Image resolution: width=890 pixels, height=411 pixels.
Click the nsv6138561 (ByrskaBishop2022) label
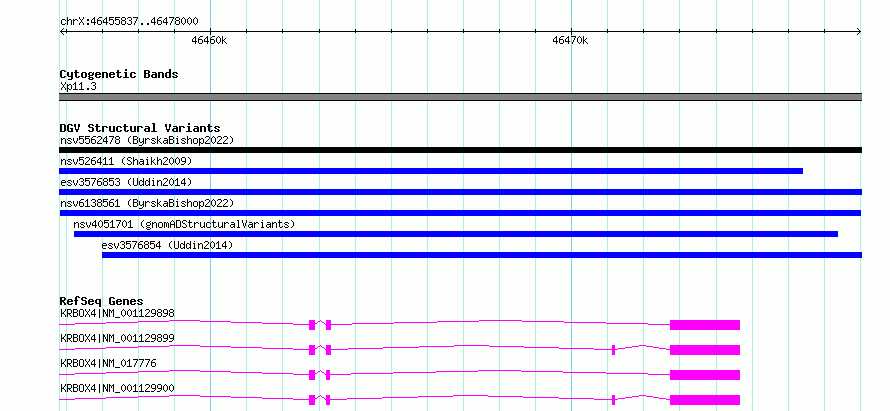pyautogui.click(x=147, y=203)
